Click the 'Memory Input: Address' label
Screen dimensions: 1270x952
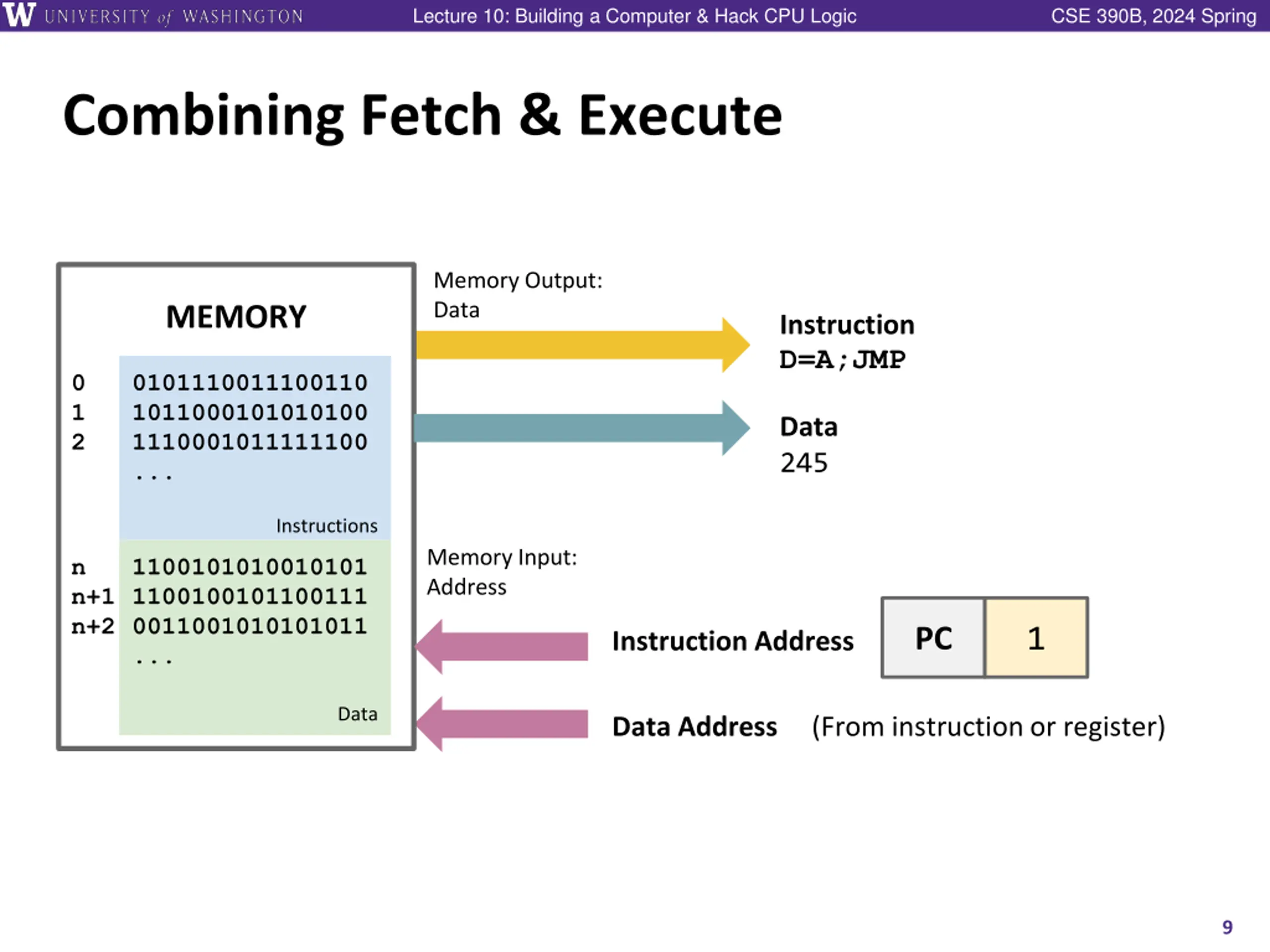[x=502, y=572]
